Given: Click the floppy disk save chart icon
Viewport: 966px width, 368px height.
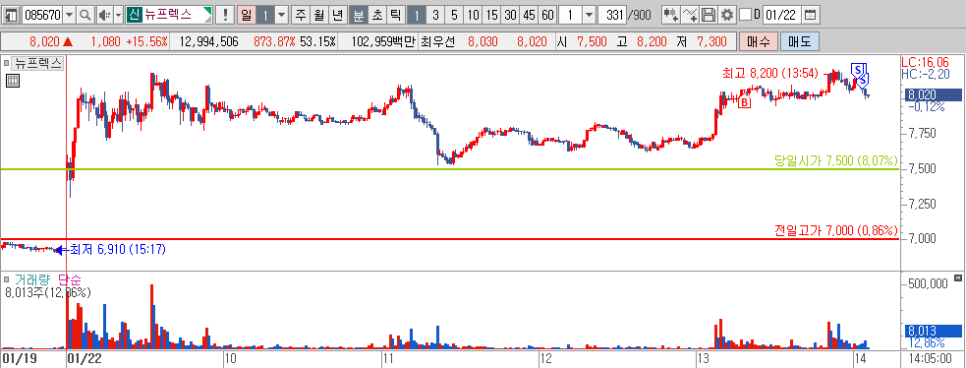Looking at the screenshot, I should [709, 14].
